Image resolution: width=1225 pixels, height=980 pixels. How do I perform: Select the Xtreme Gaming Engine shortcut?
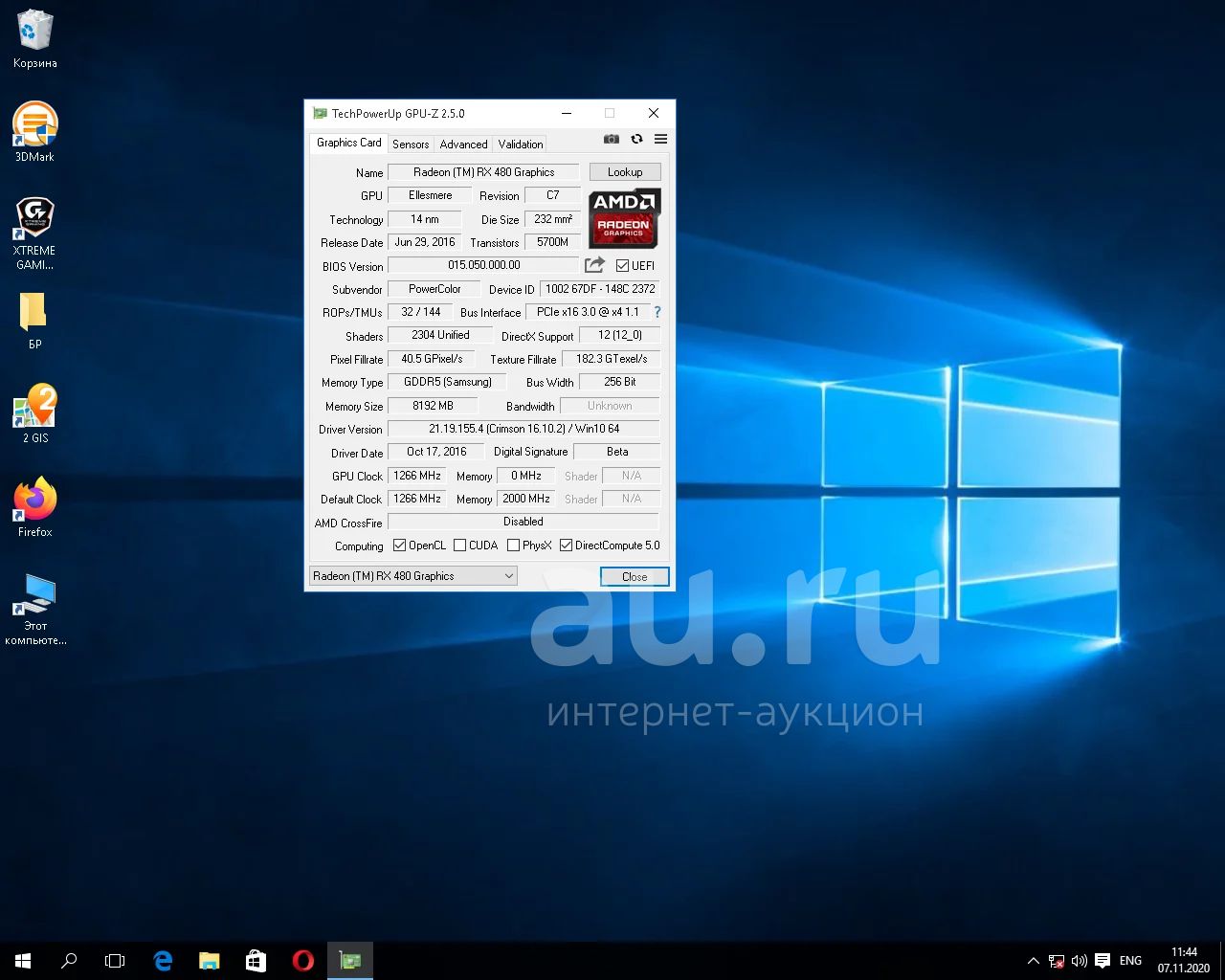point(35,234)
